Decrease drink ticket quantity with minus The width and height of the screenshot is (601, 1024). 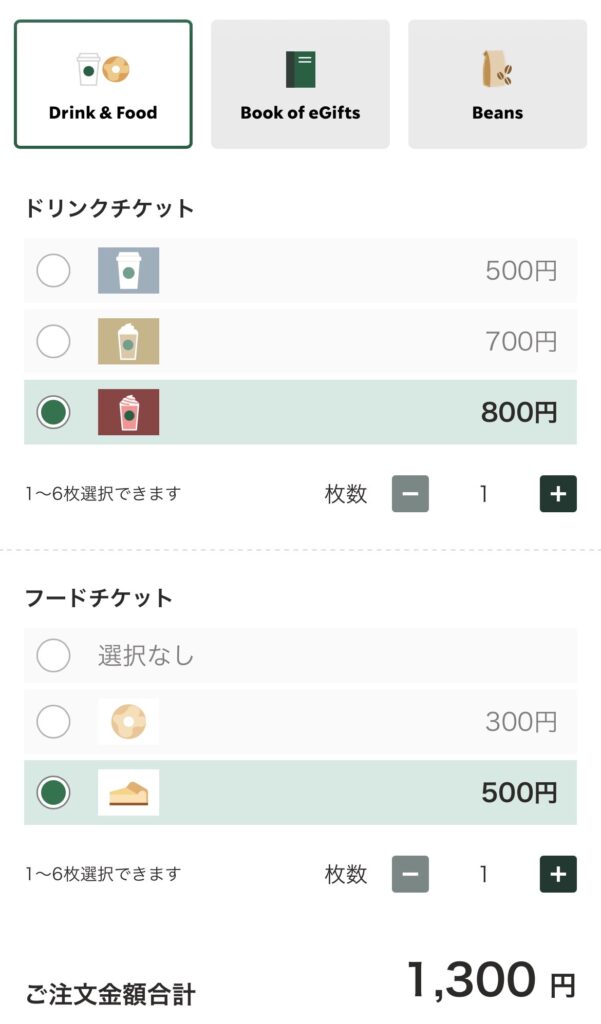(410, 494)
